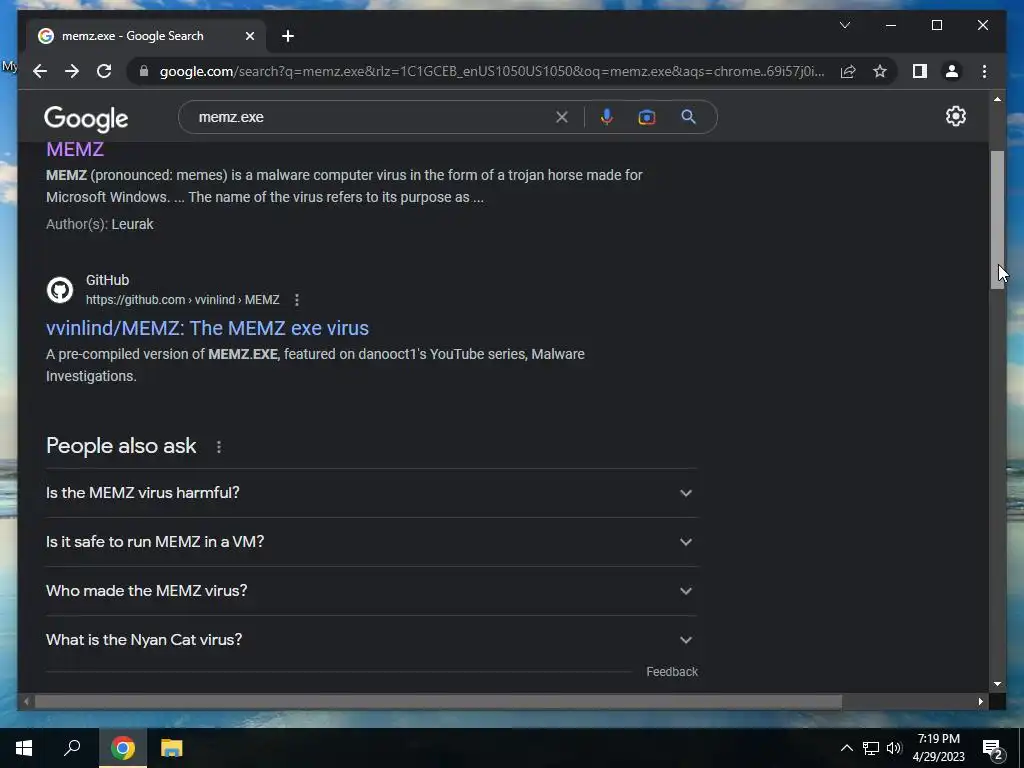The image size is (1024, 768).
Task: Search by image with camera icon
Action: coord(647,117)
